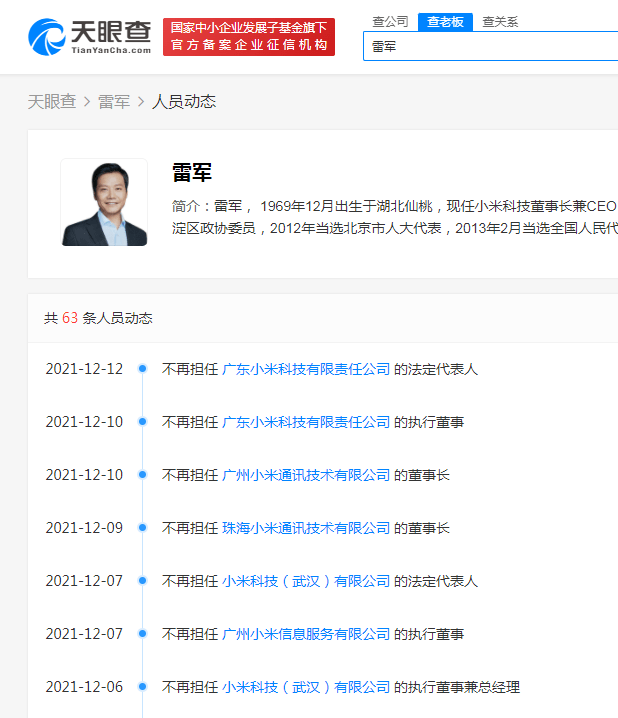Open 广东小米科技有限责任公司 in the 2021-12-12 entry
Screen dimensions: 618x718
point(306,369)
